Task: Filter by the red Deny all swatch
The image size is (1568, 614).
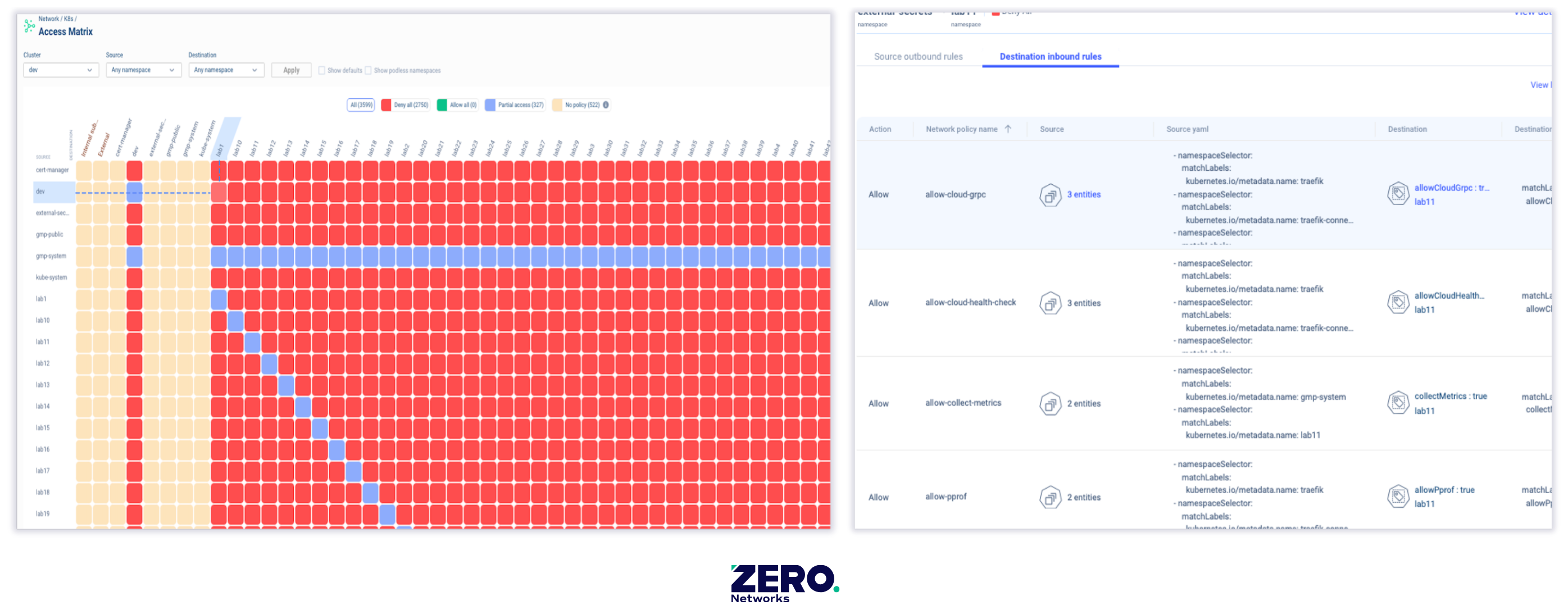Action: [386, 104]
